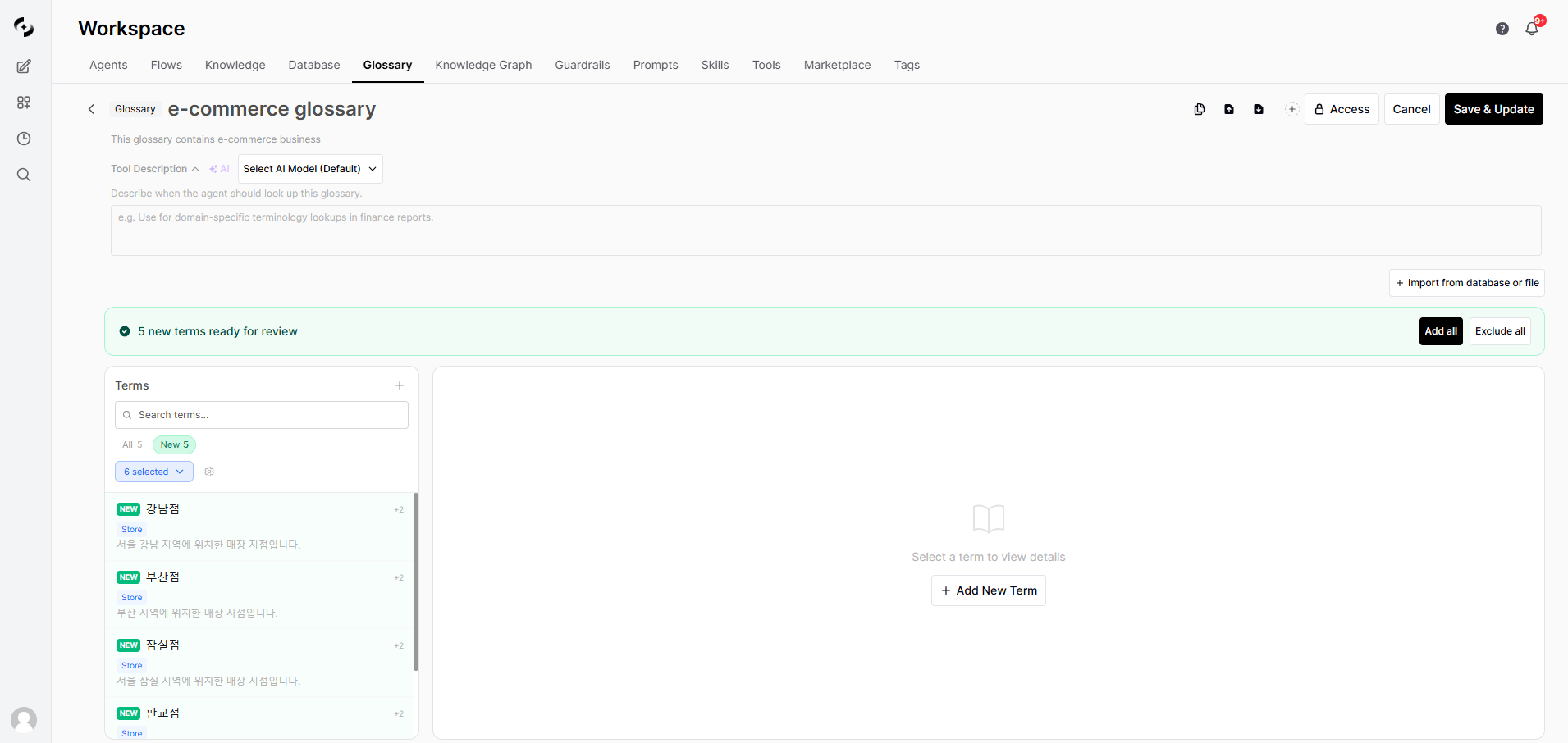Click the app logo in the sidebar
Image resolution: width=1568 pixels, height=743 pixels.
pos(24,27)
